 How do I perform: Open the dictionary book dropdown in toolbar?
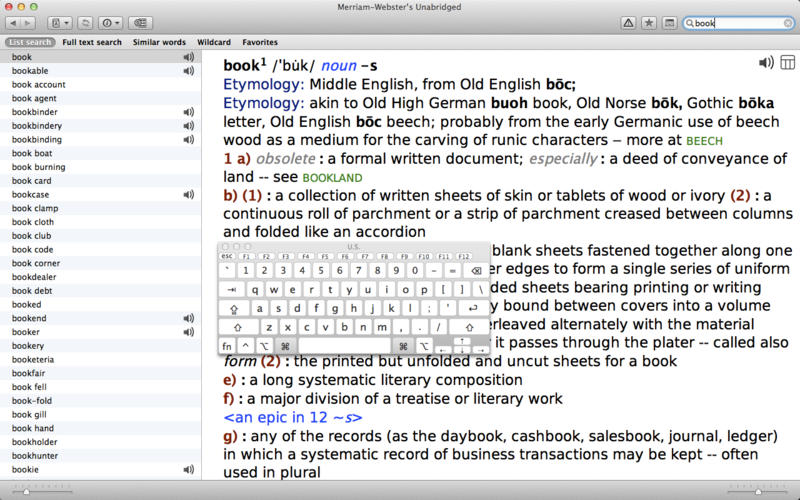point(60,22)
